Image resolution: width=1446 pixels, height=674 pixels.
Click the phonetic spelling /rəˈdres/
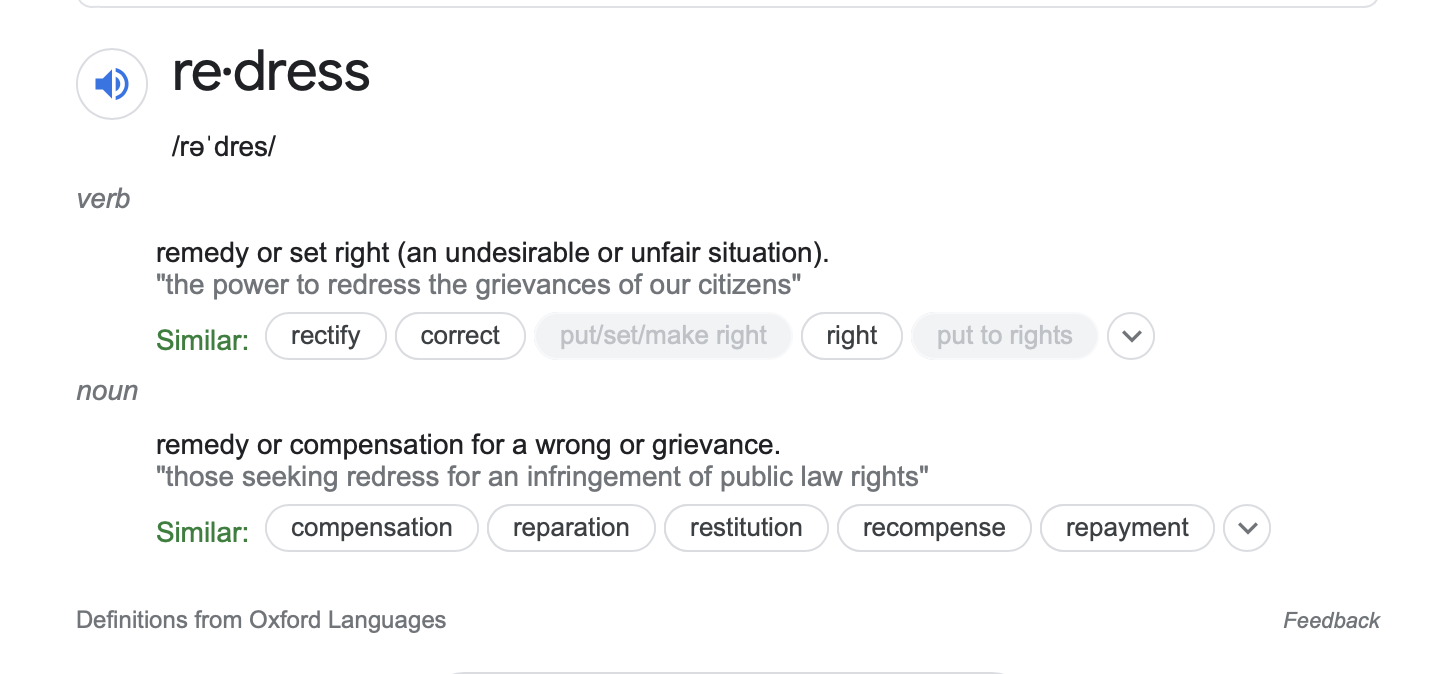click(223, 147)
